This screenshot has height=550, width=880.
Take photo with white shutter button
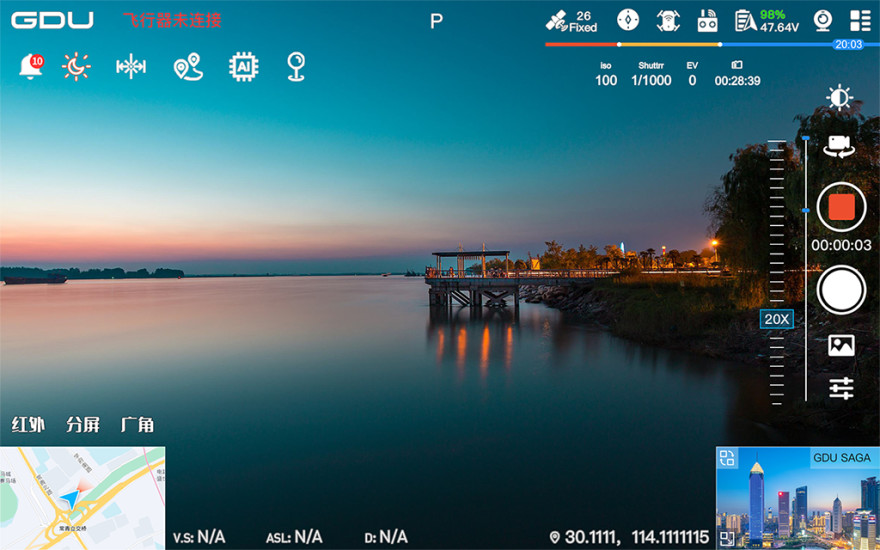(841, 290)
